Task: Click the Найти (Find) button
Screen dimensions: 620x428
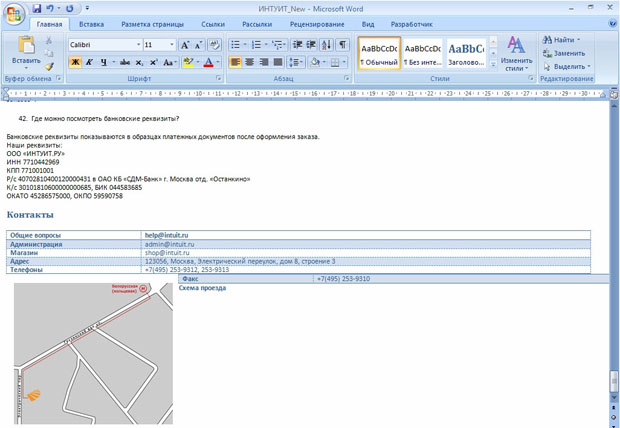Action: pyautogui.click(x=561, y=40)
